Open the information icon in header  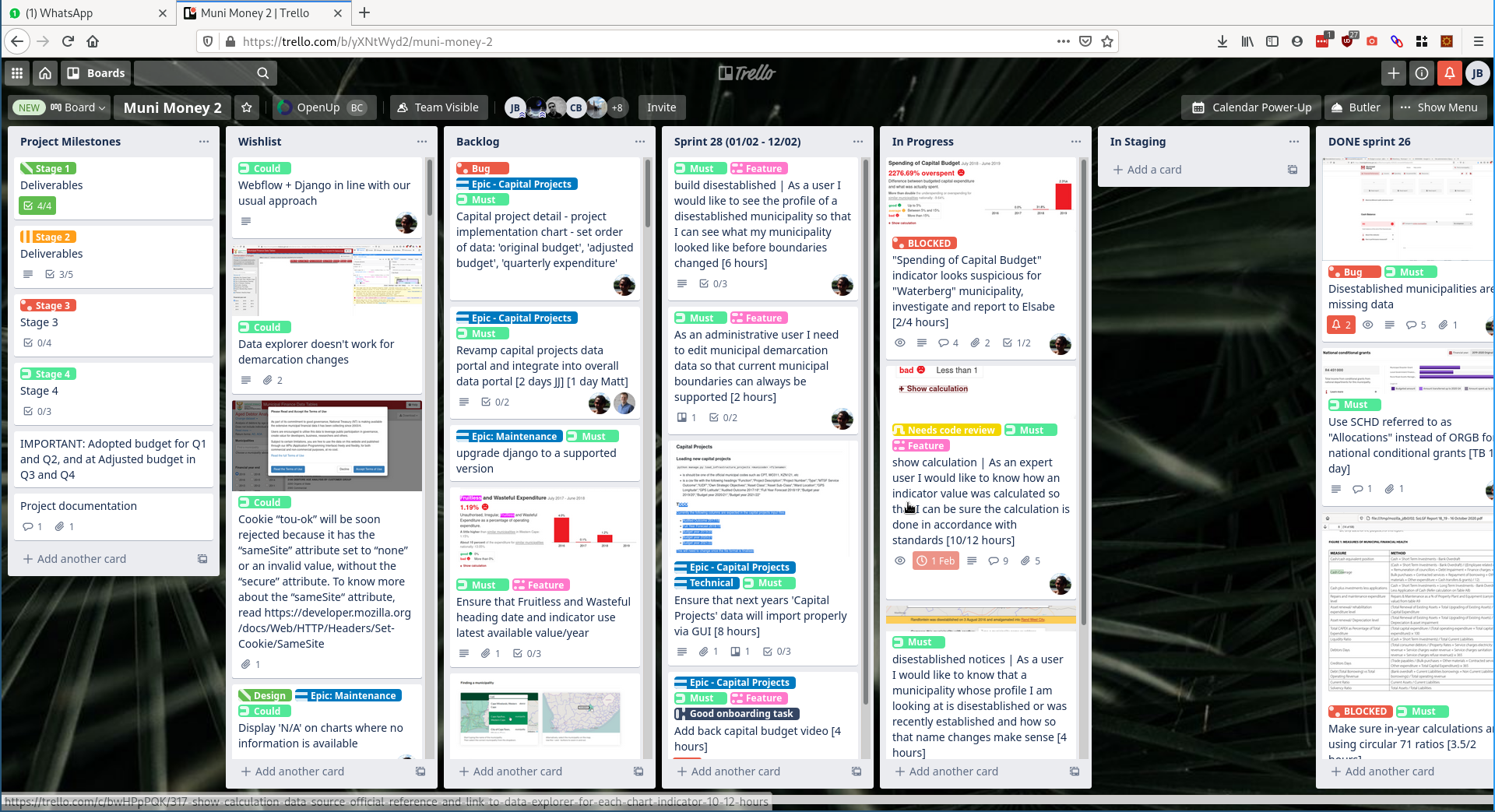tap(1422, 73)
